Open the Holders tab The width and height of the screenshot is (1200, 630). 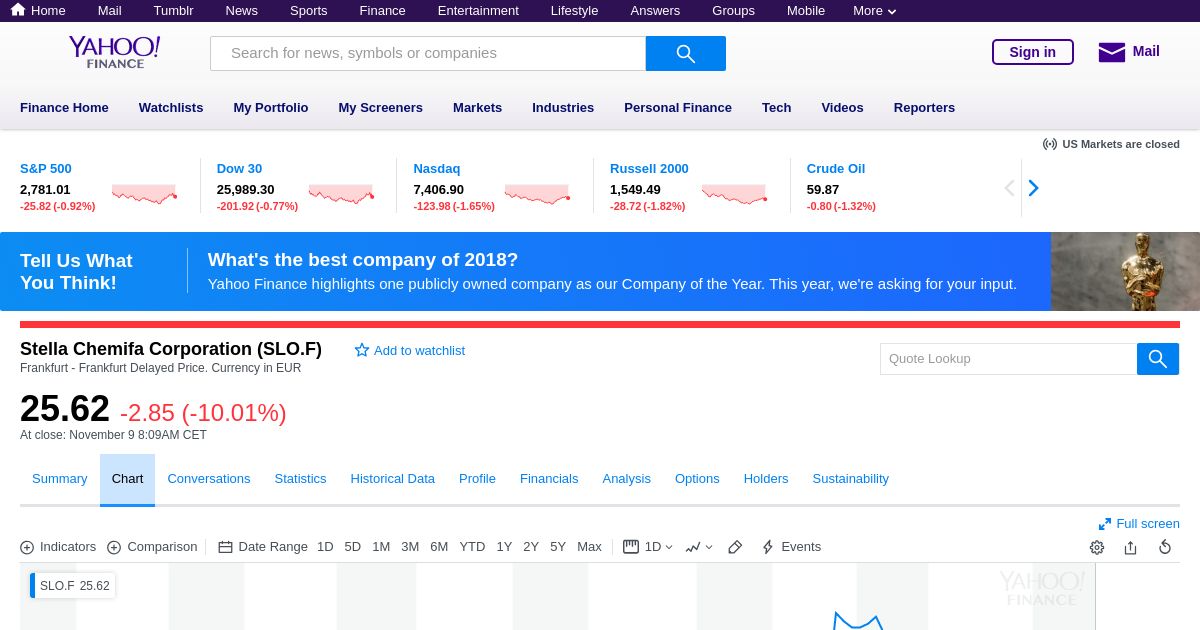tap(766, 479)
